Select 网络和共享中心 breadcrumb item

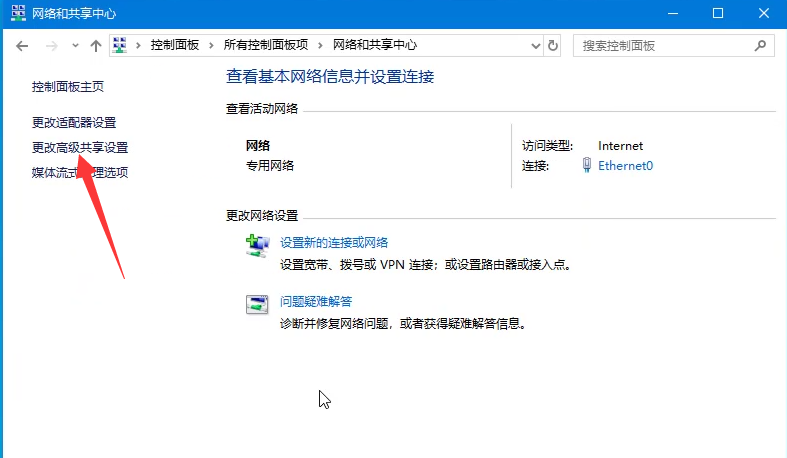(x=375, y=45)
